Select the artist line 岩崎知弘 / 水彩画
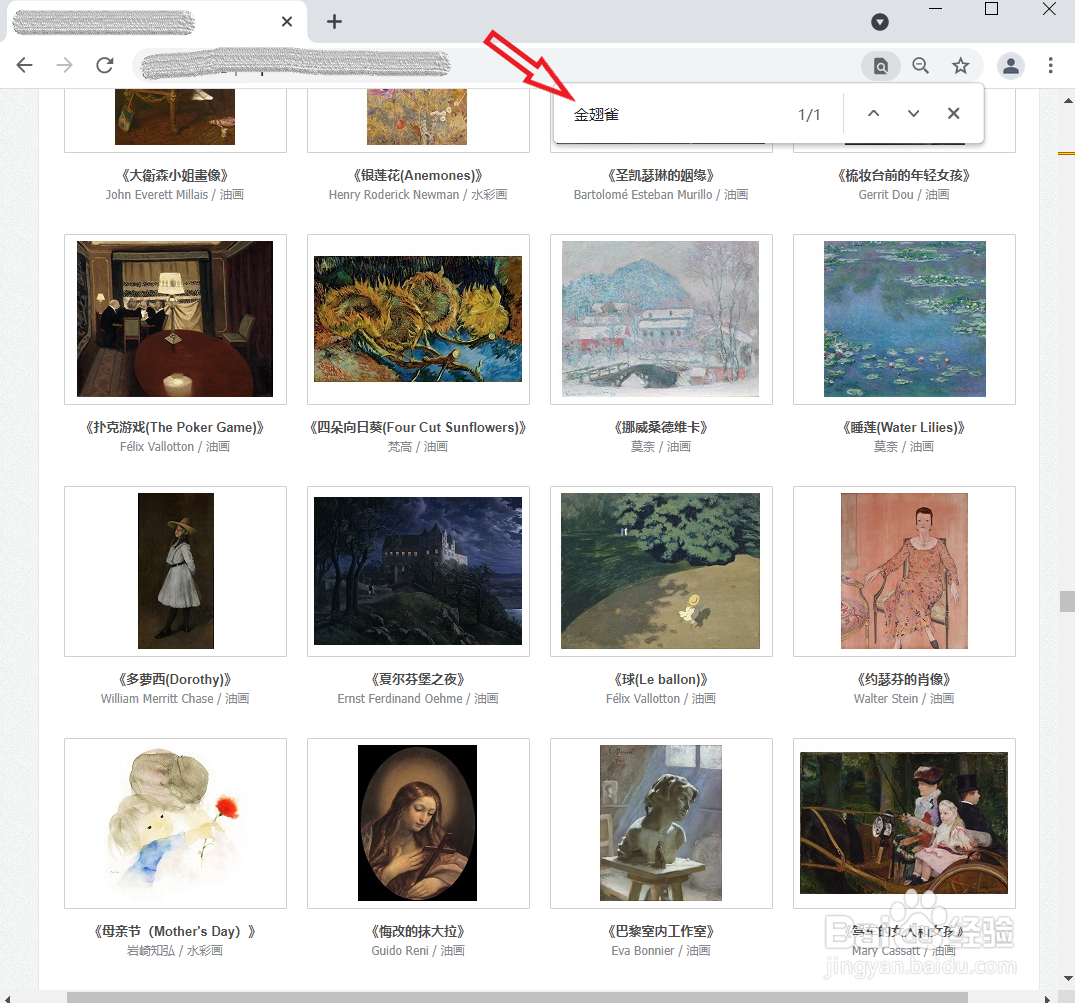 coord(175,950)
